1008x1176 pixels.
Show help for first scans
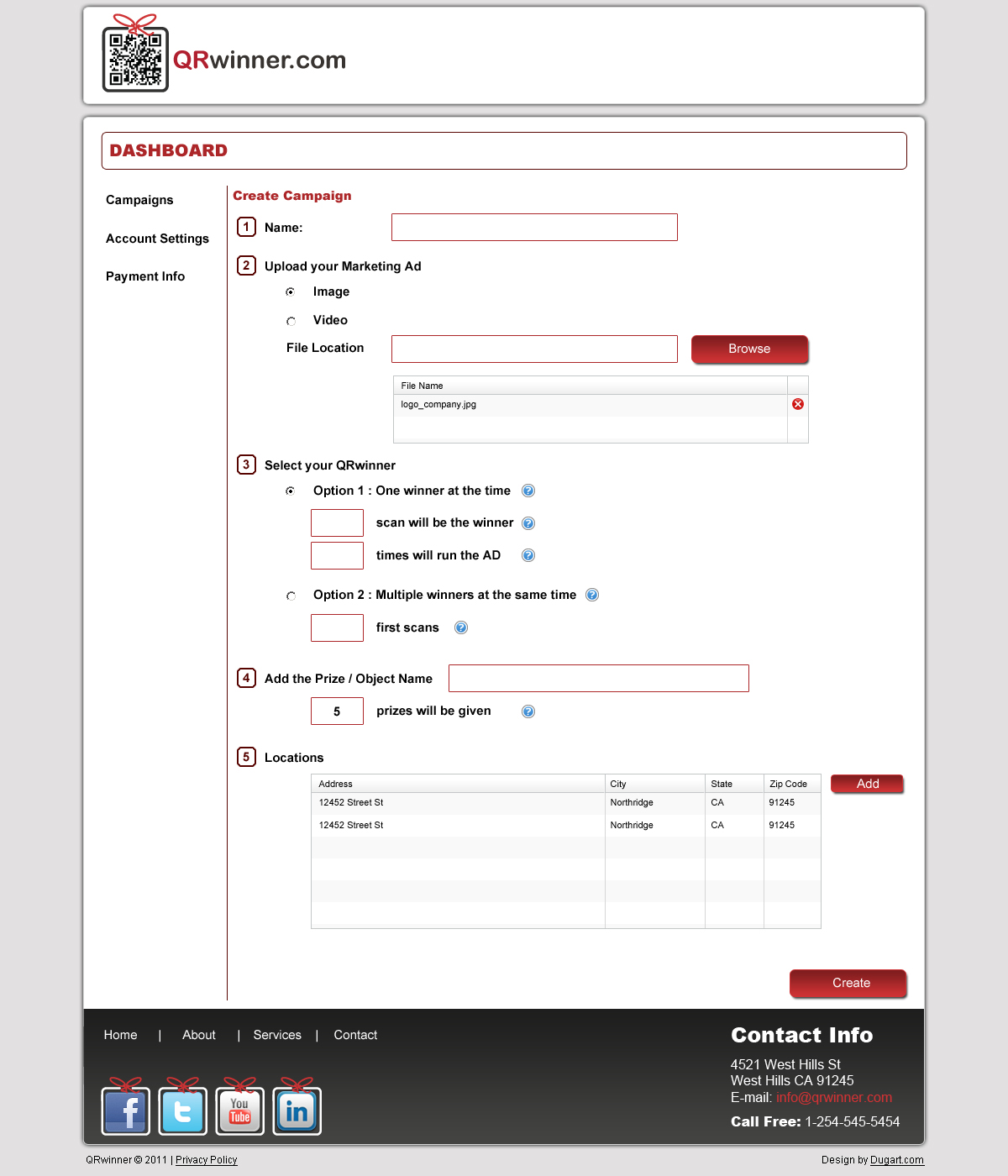pyautogui.click(x=461, y=627)
